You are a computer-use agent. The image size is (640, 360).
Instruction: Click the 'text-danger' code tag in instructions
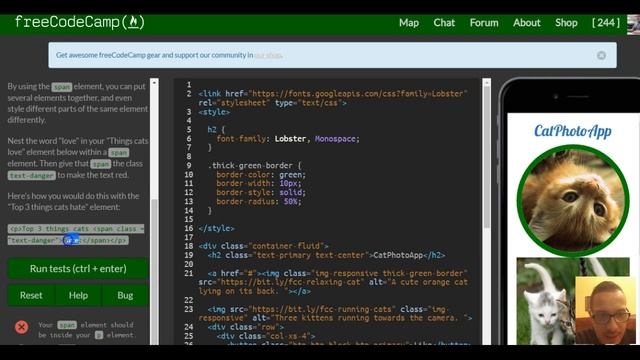pyautogui.click(x=31, y=176)
